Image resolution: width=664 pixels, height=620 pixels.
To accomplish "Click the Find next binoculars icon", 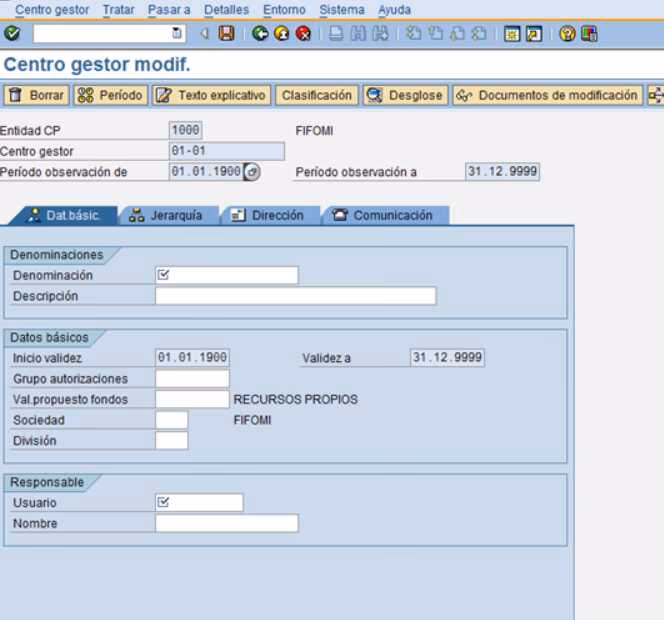I will coord(380,33).
